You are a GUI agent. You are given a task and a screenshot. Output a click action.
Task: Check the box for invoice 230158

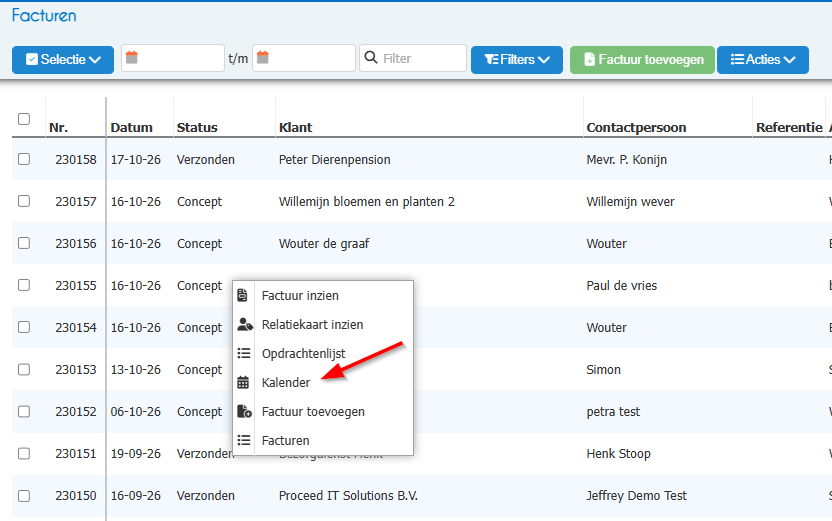click(x=24, y=159)
